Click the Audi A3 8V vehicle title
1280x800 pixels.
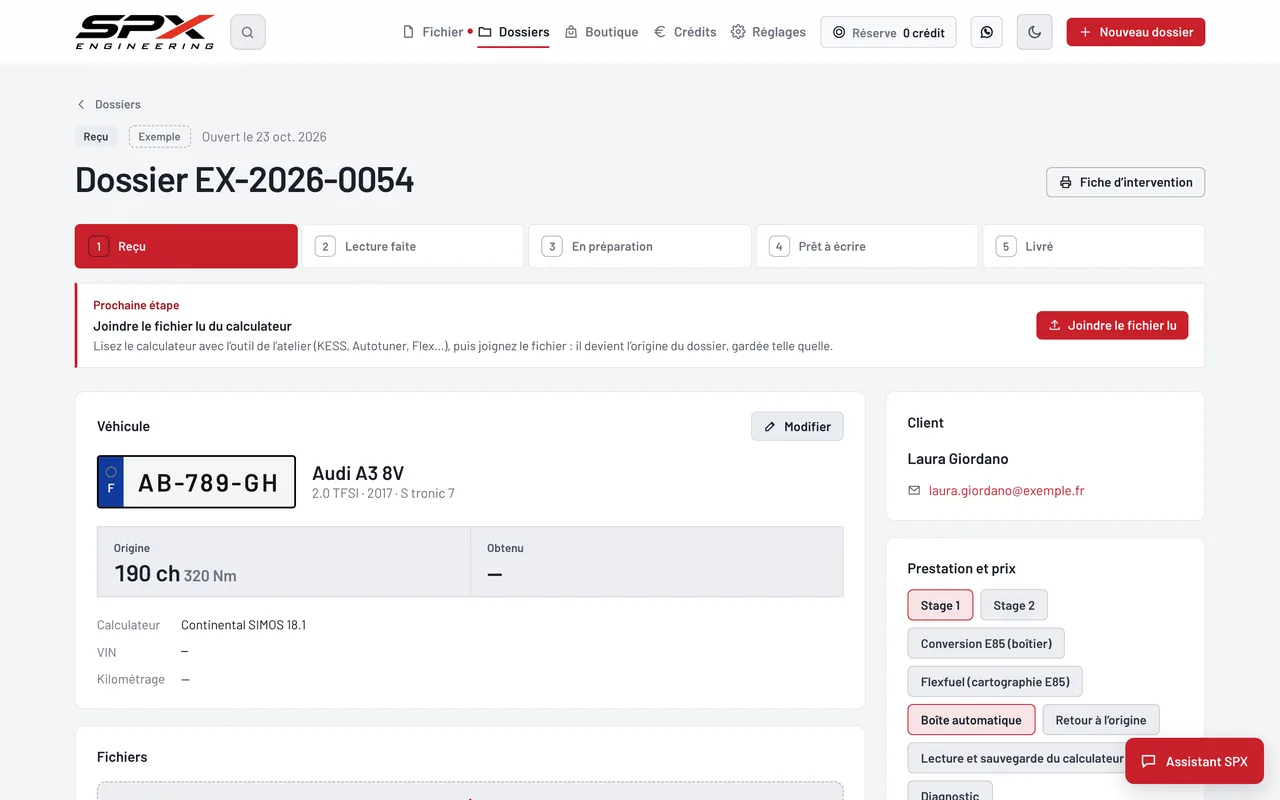pos(358,473)
